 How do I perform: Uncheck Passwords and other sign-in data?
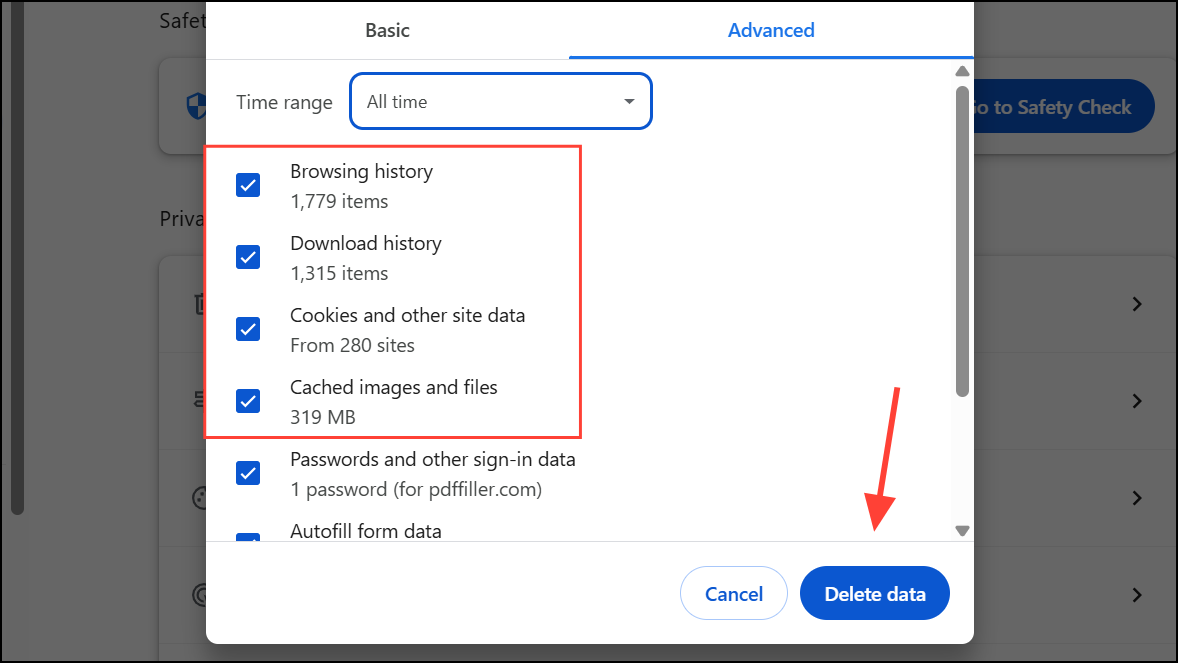(248, 473)
